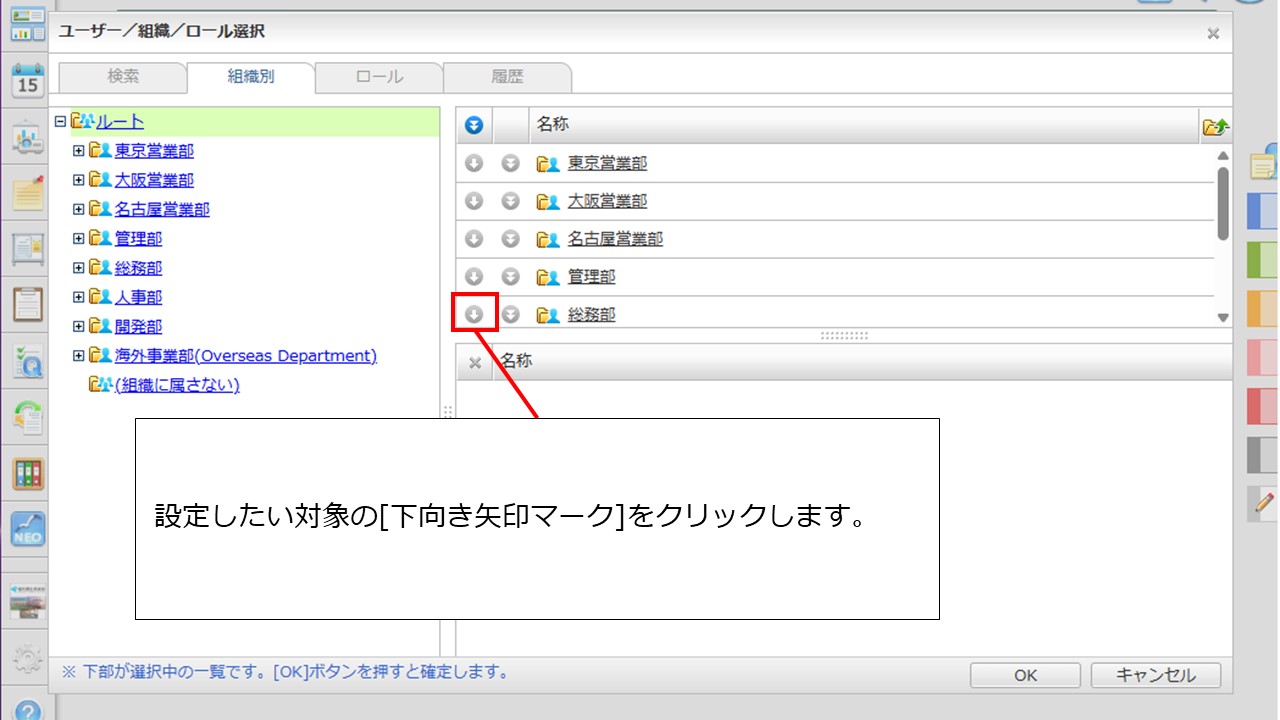Open the calendar icon showing 15 in sidebar

(27, 80)
